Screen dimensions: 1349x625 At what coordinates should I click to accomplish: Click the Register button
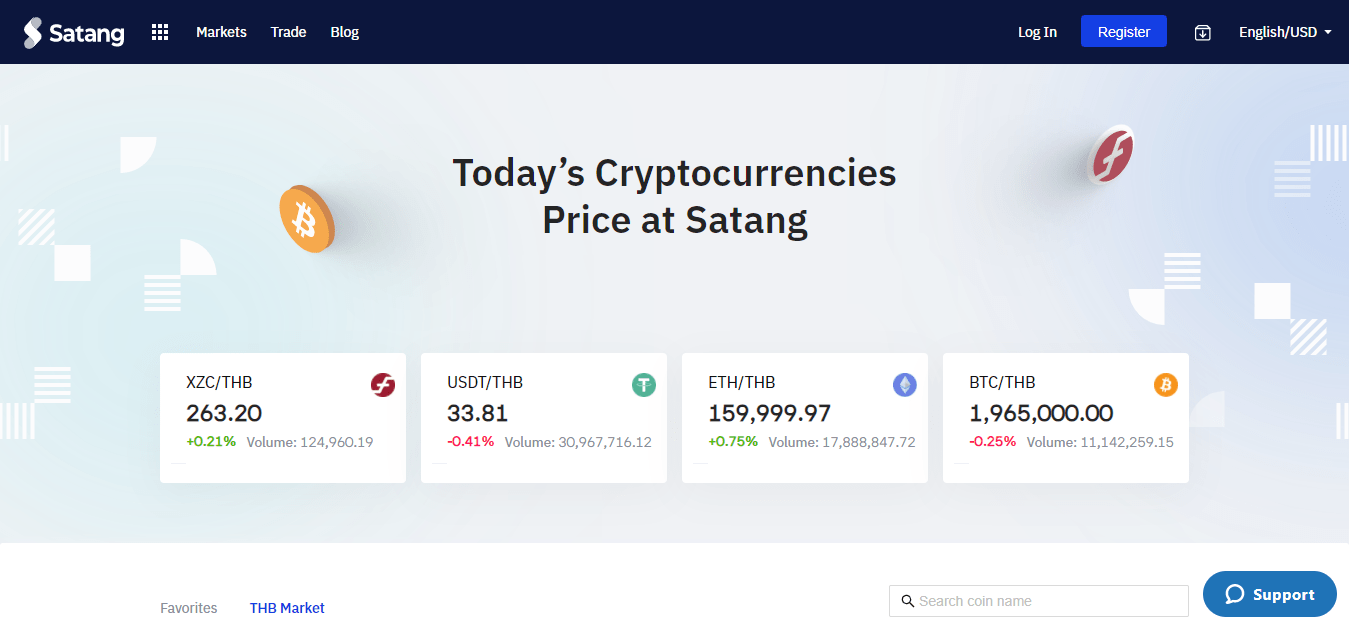click(x=1123, y=31)
